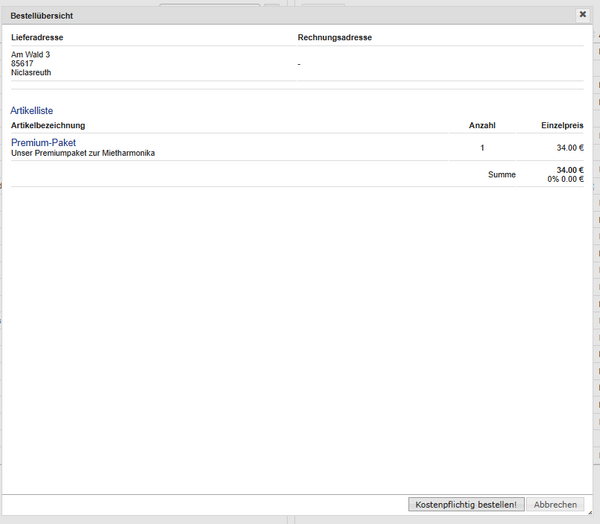Screen dimensions: 600x524
Task: Select the Einzelpreis column header
Action: 562,126
